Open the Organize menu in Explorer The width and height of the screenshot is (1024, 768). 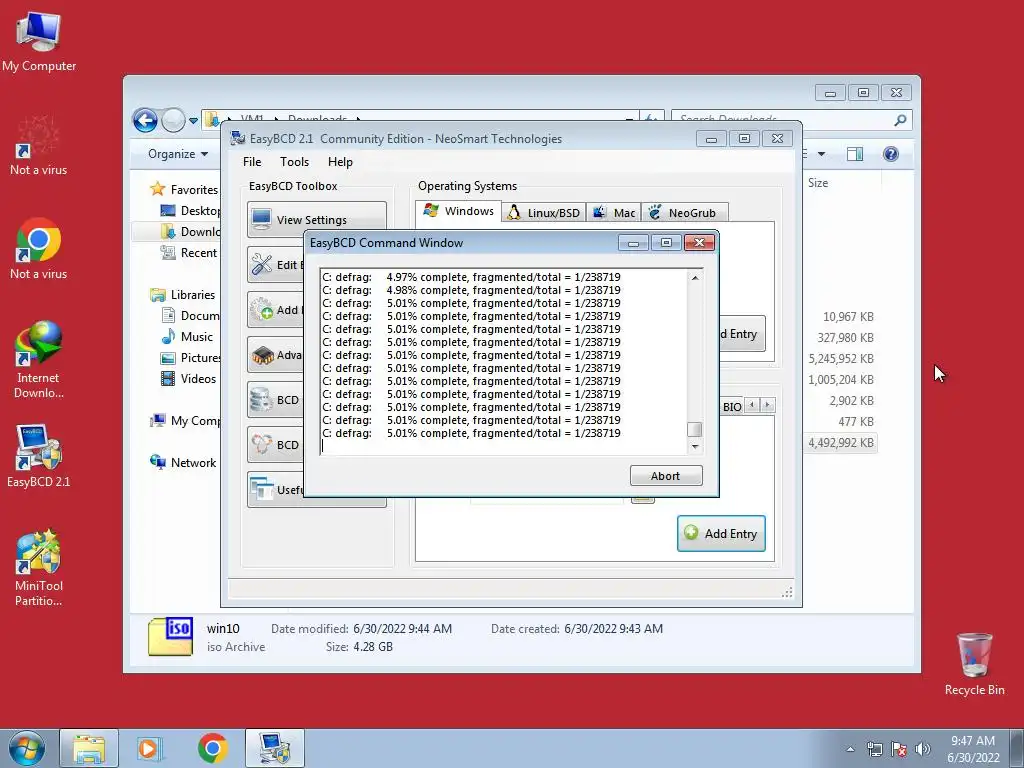(x=178, y=154)
